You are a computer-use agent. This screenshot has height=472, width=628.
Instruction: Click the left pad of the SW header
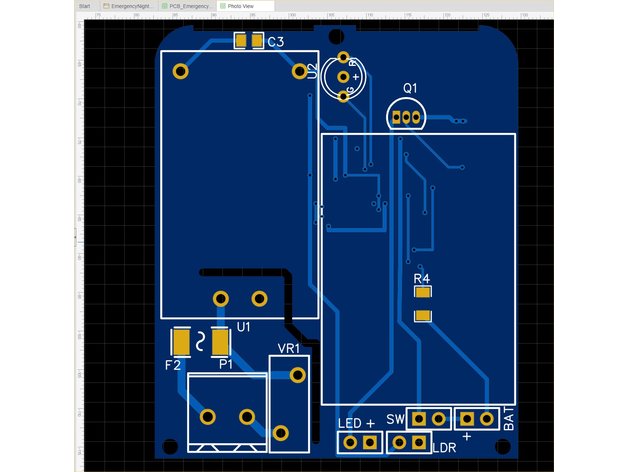coord(420,418)
